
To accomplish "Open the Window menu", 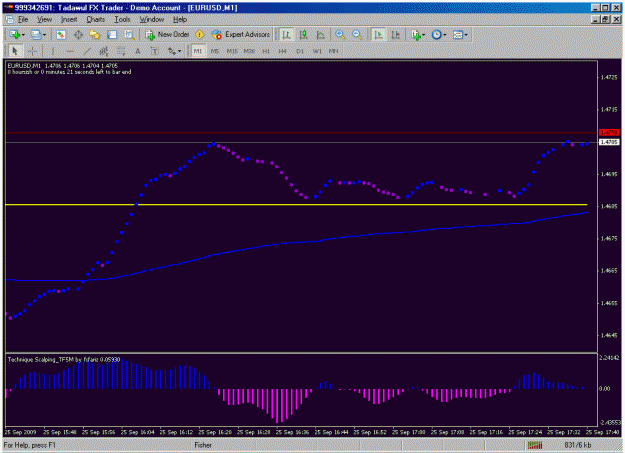I will 152,19.
